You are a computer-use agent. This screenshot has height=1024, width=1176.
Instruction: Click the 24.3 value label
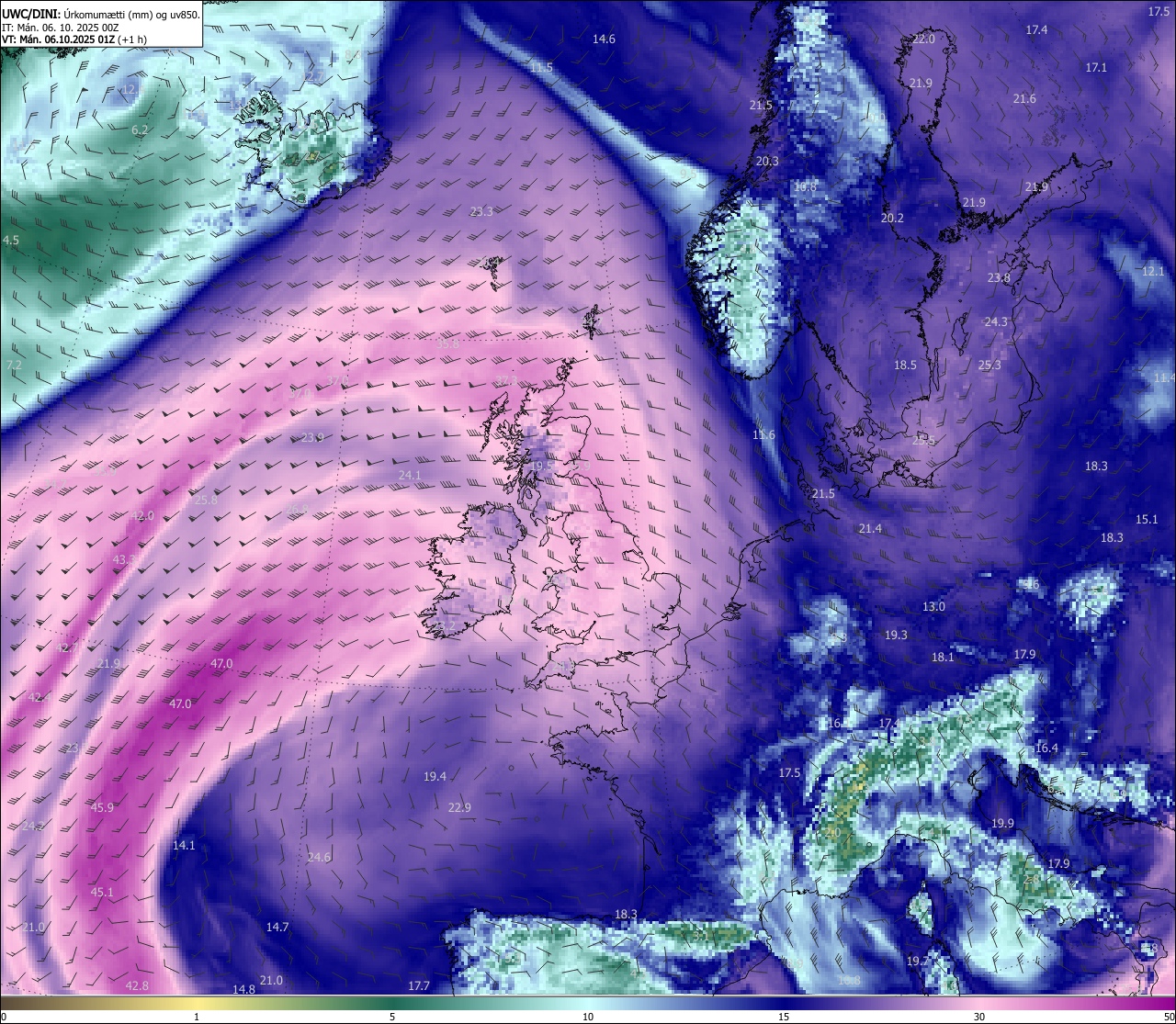pos(996,322)
